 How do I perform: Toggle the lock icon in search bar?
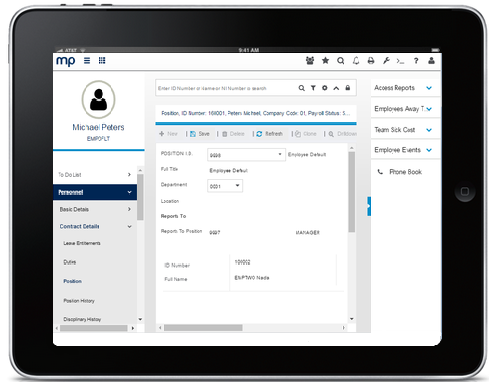[x=348, y=88]
